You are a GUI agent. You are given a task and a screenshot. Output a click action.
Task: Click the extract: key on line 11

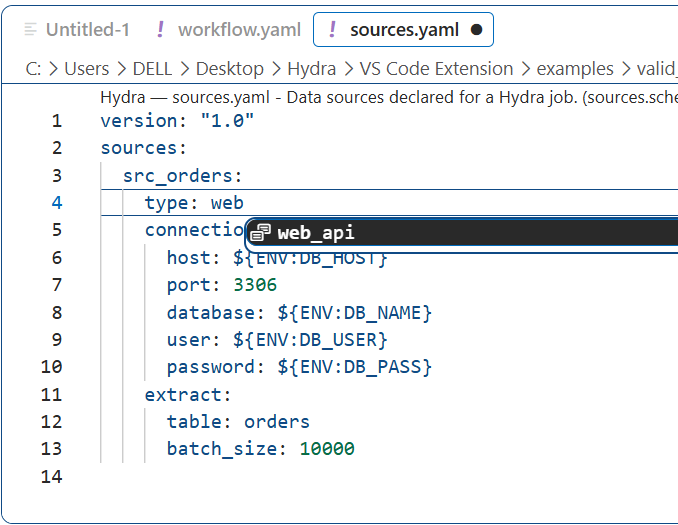188,395
